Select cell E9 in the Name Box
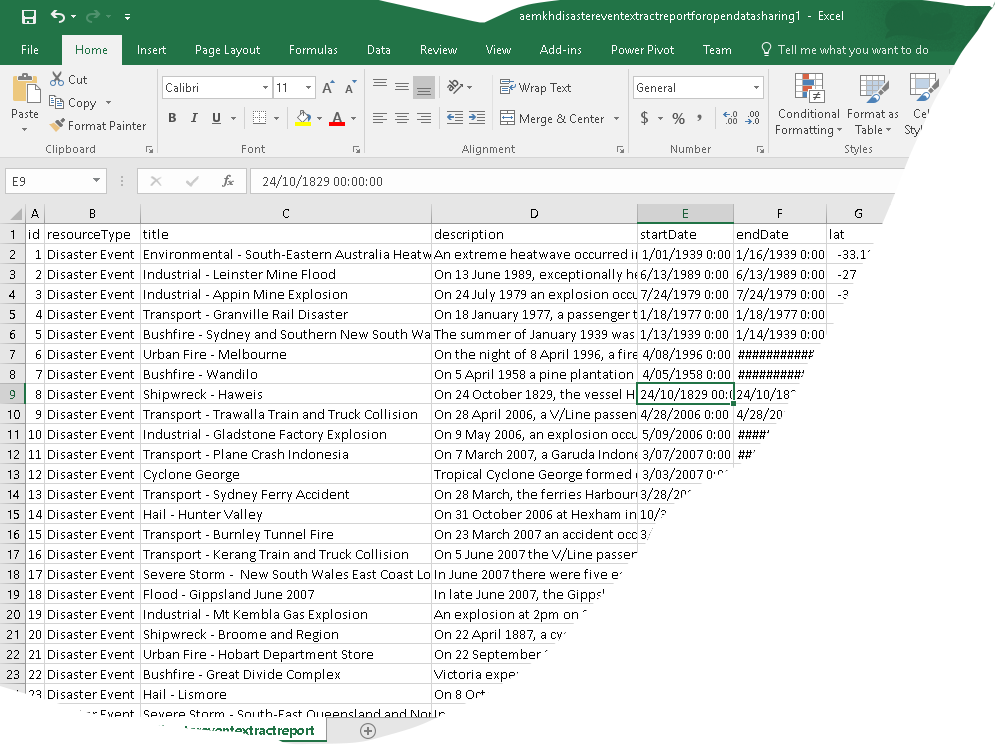Viewport: 995px width, 745px height. click(50, 181)
